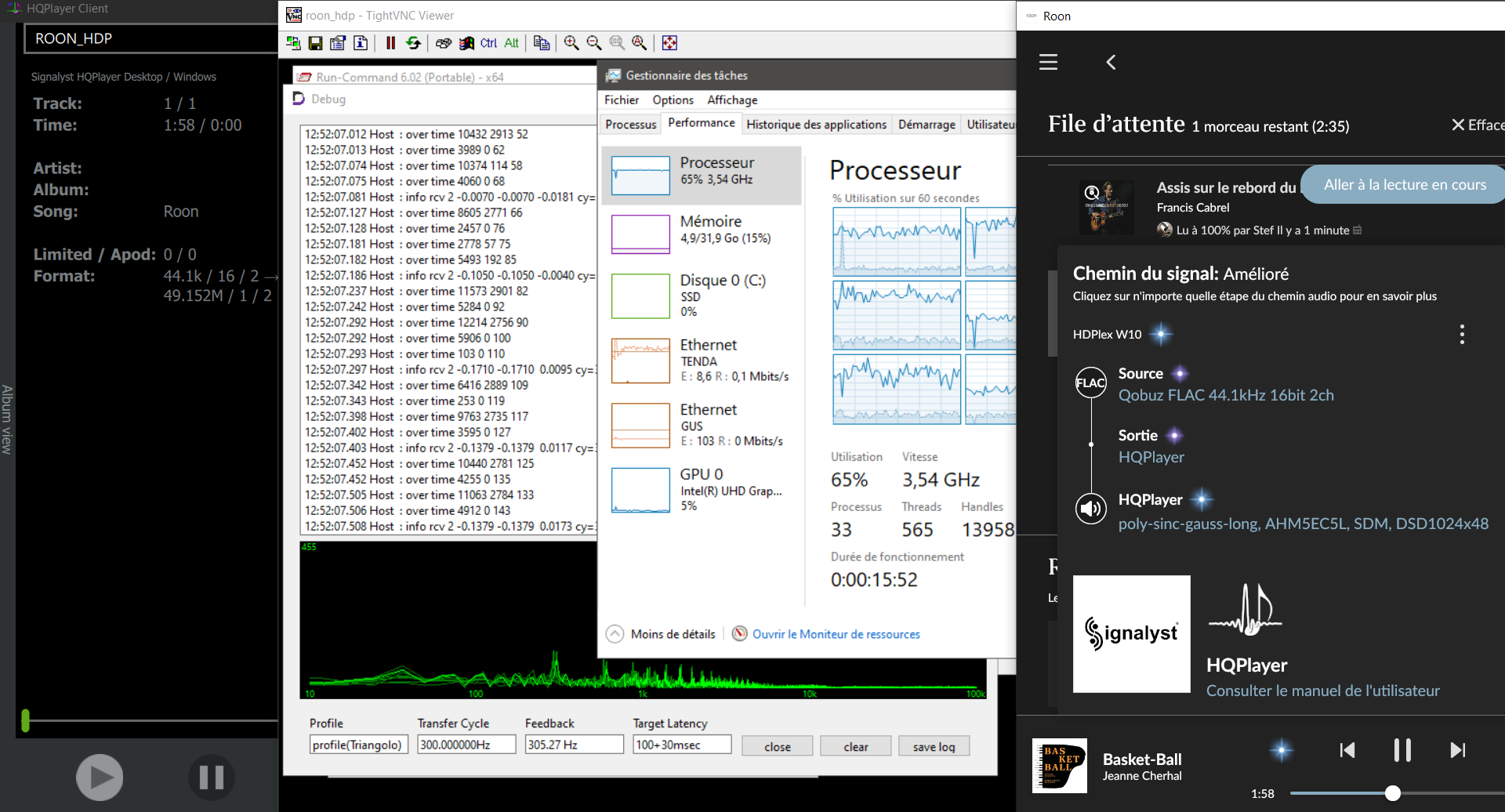Image resolution: width=1505 pixels, height=812 pixels.
Task: Open File transfer icon in TightVNC toolbar
Action: point(542,43)
